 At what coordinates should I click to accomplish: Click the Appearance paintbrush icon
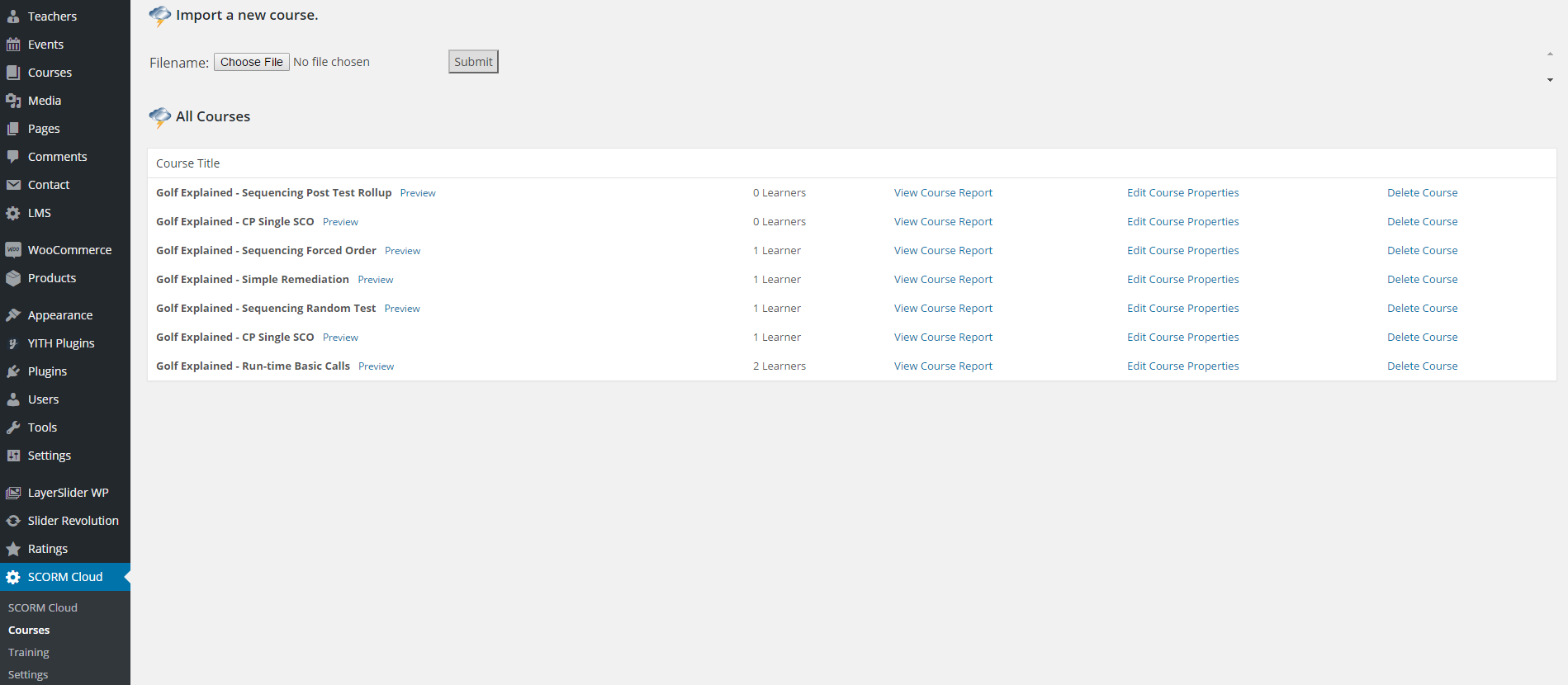(13, 315)
